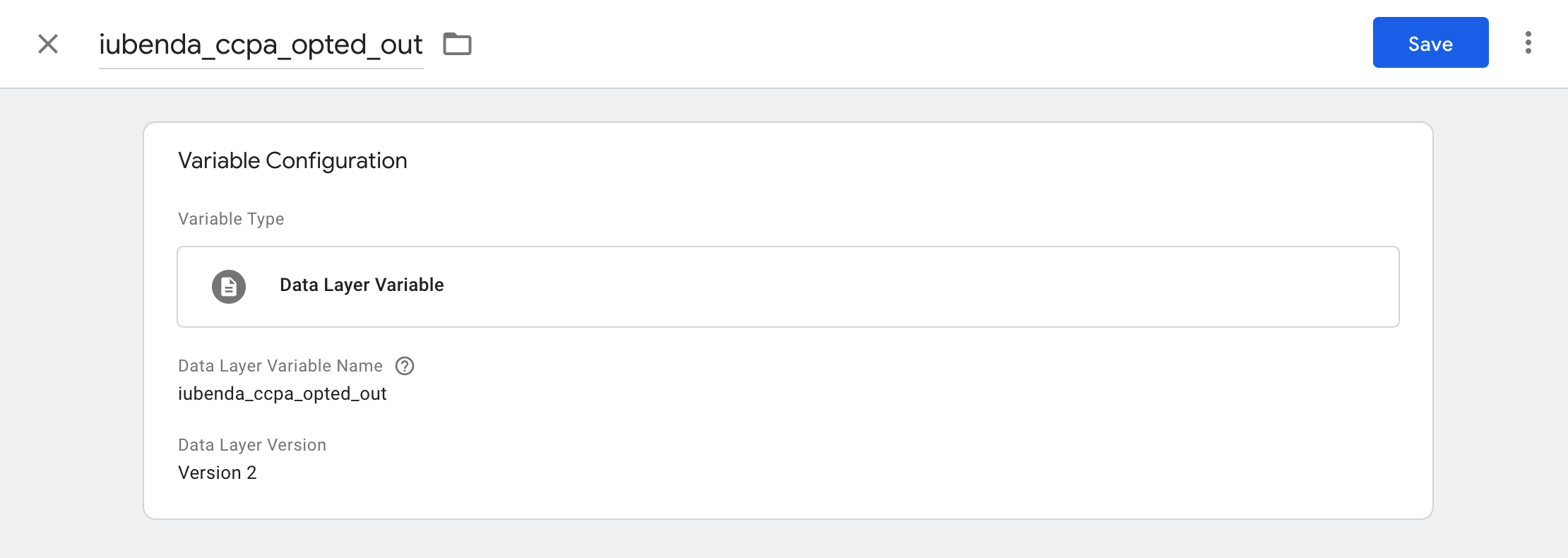
Task: Click the gray document icon for Data Layer Variable
Action: [229, 287]
